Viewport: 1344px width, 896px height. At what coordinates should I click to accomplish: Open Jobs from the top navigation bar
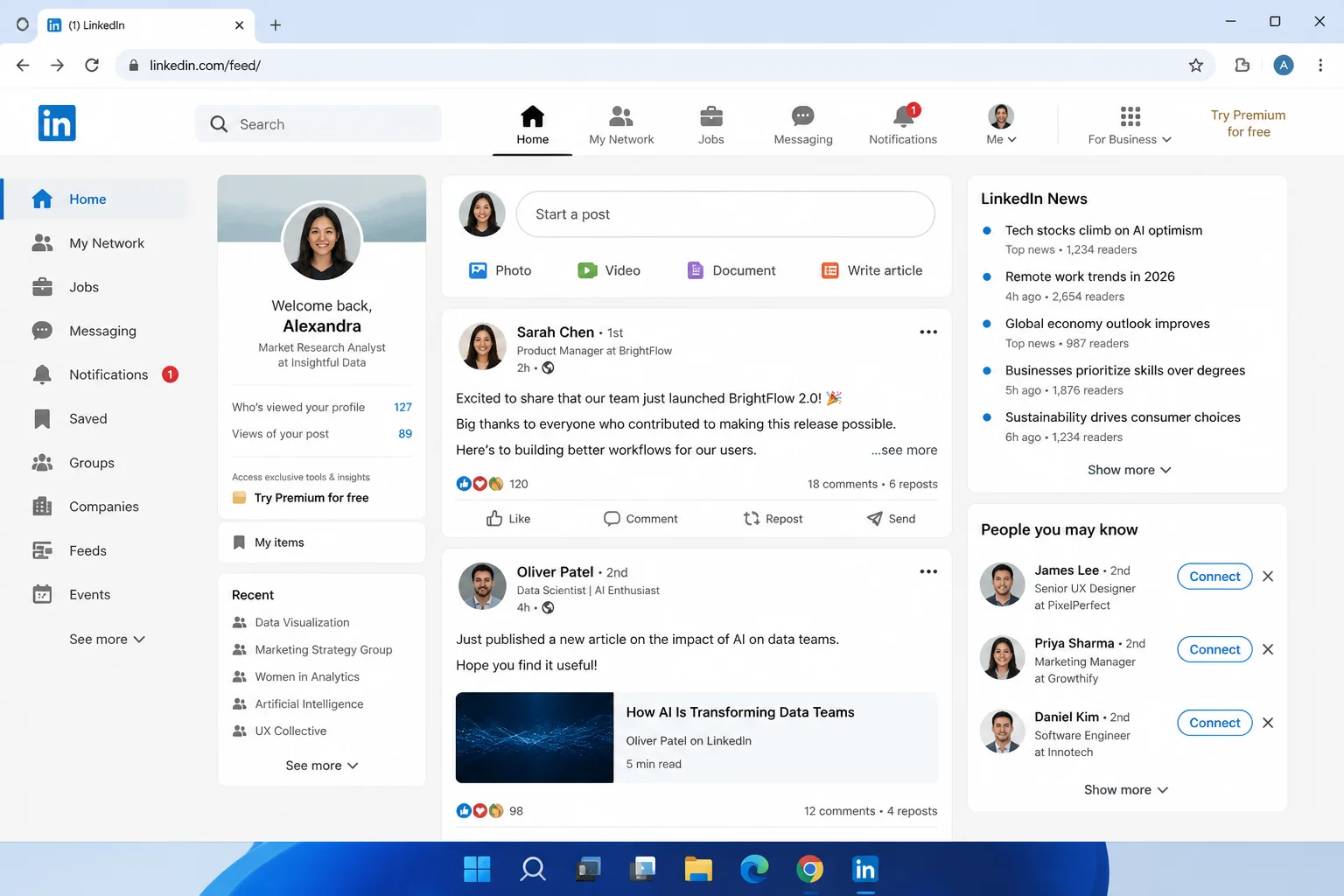(x=710, y=125)
